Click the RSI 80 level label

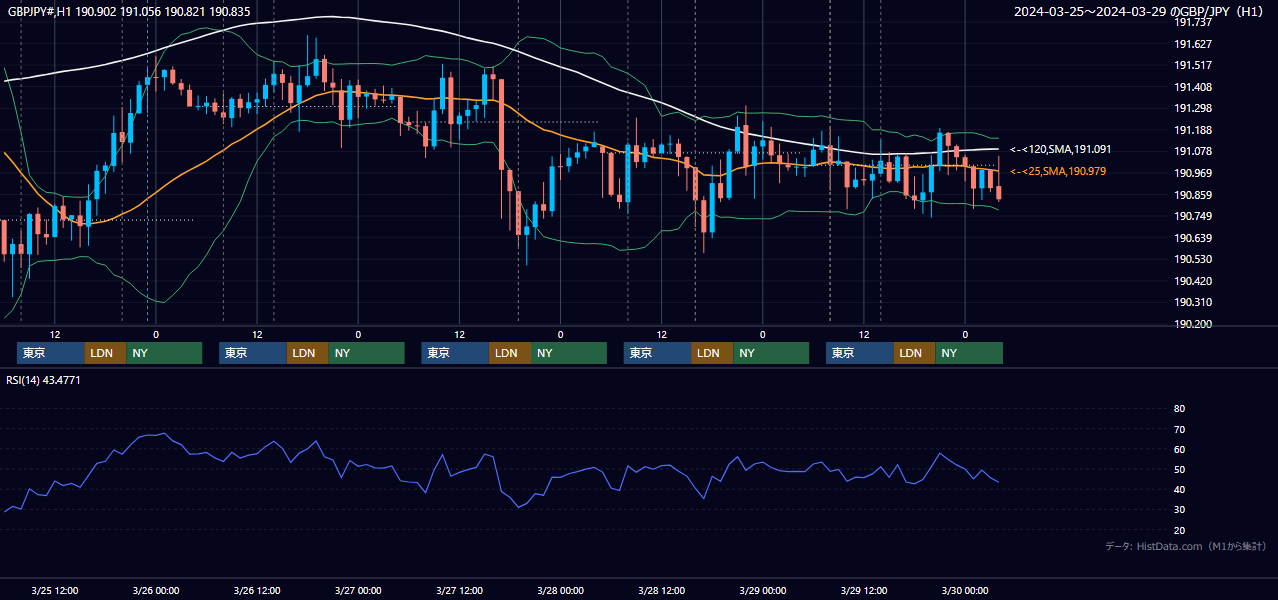[1179, 409]
